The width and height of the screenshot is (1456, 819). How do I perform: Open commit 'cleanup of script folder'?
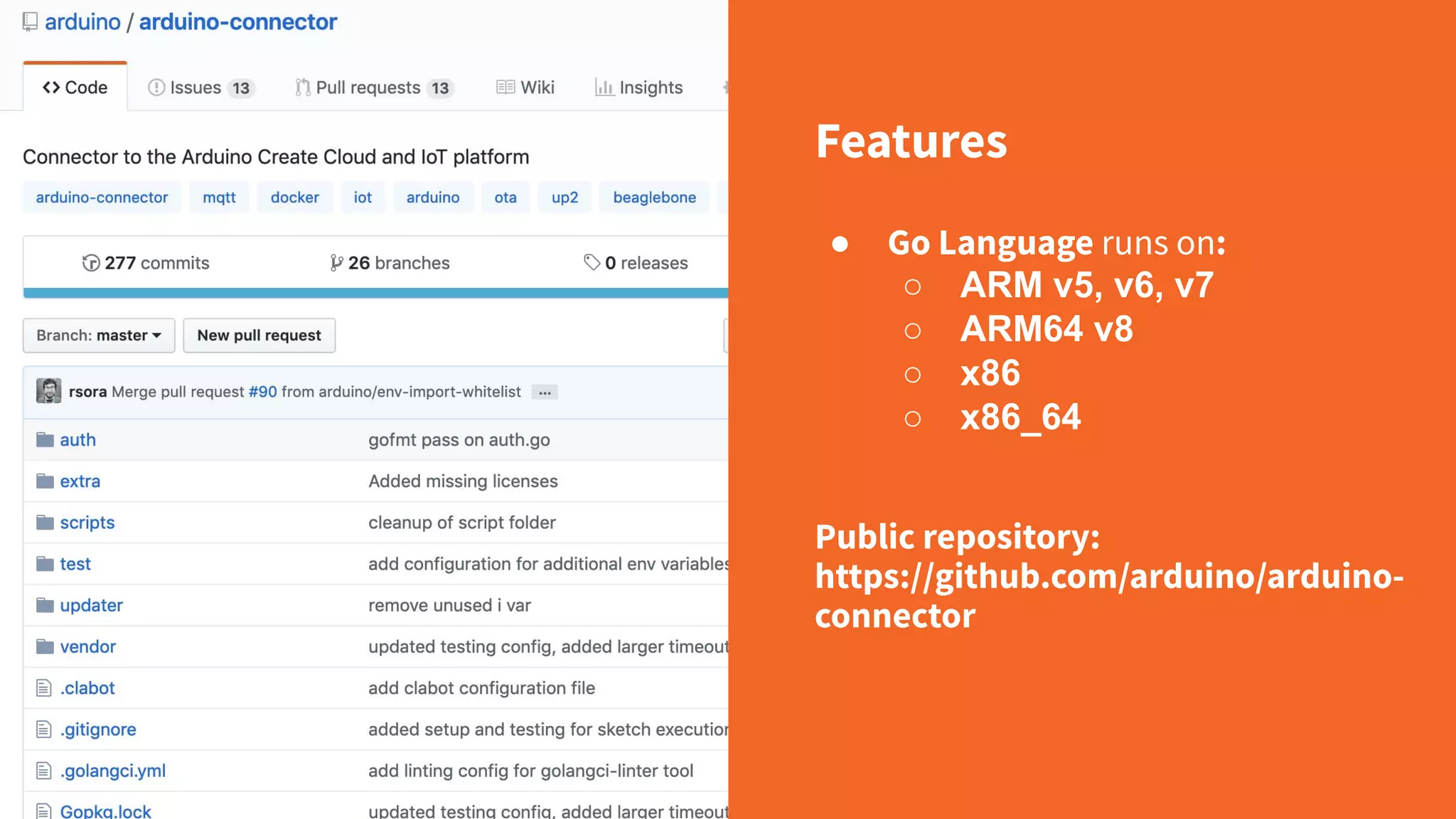pos(461,523)
